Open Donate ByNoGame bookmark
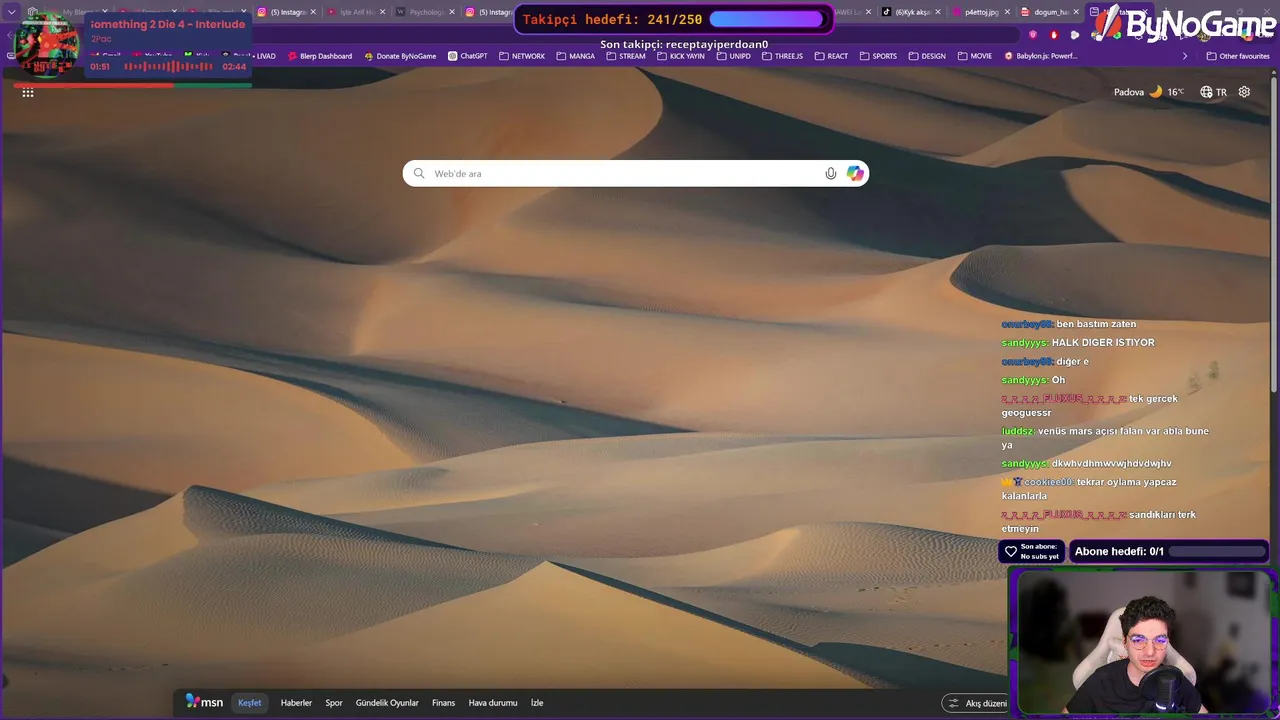1280x720 pixels. click(400, 56)
